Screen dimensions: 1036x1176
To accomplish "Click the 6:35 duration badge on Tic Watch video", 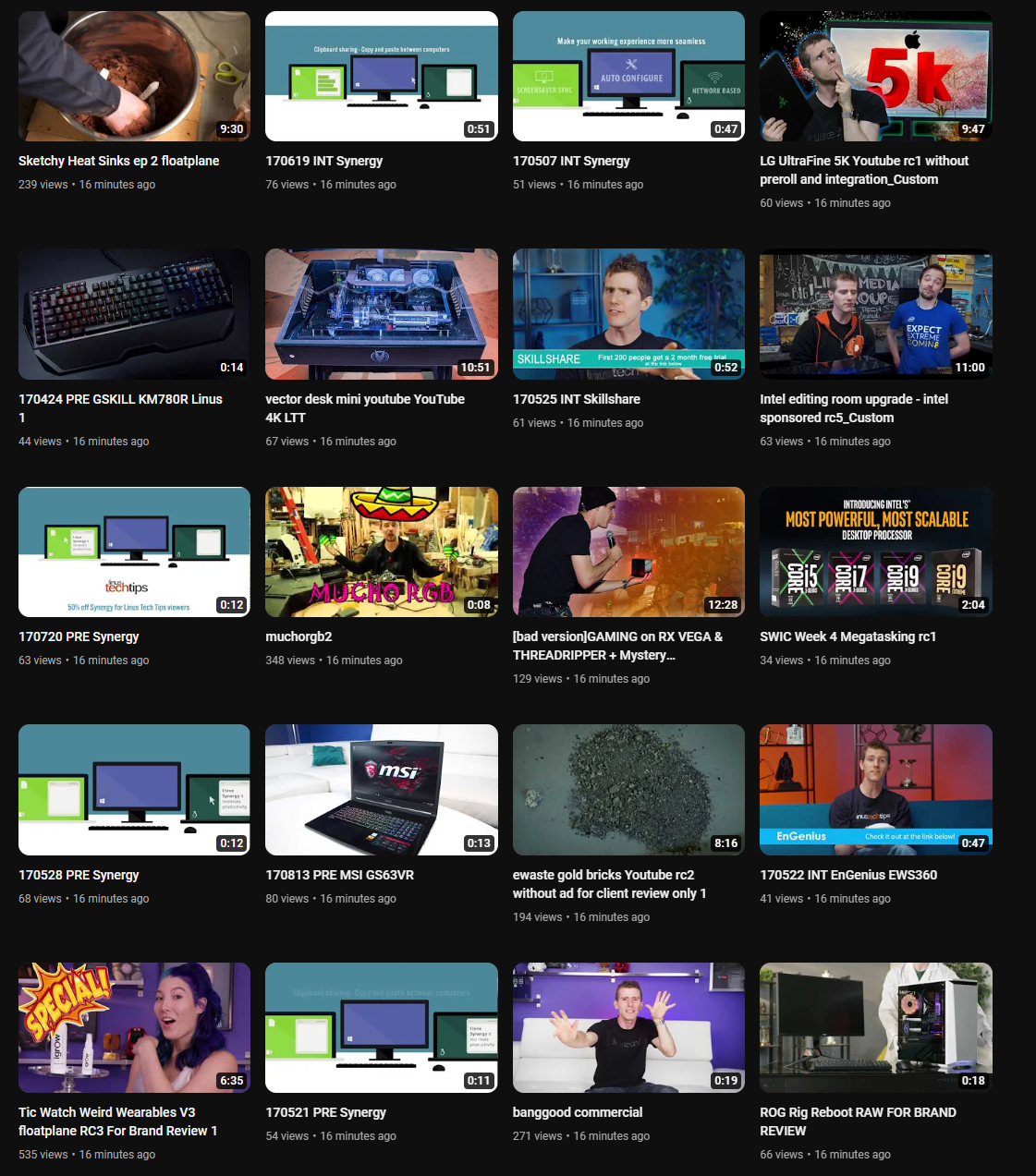I will coord(231,1081).
